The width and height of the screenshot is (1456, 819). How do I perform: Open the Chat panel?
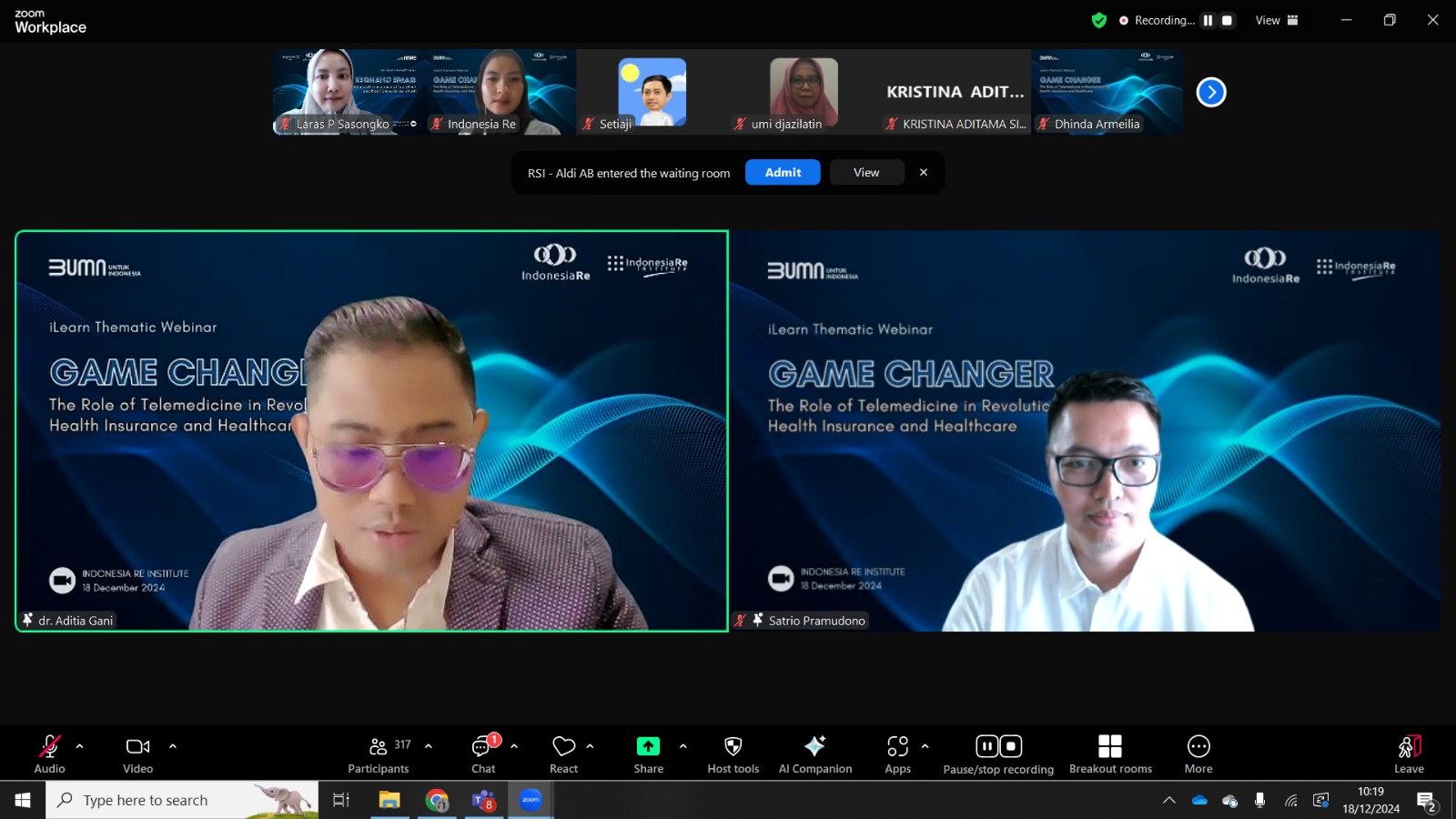(x=483, y=754)
